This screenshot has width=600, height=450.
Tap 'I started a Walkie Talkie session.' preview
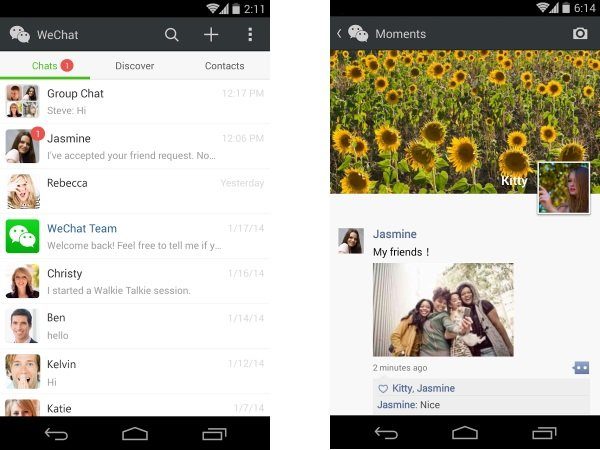tap(119, 290)
